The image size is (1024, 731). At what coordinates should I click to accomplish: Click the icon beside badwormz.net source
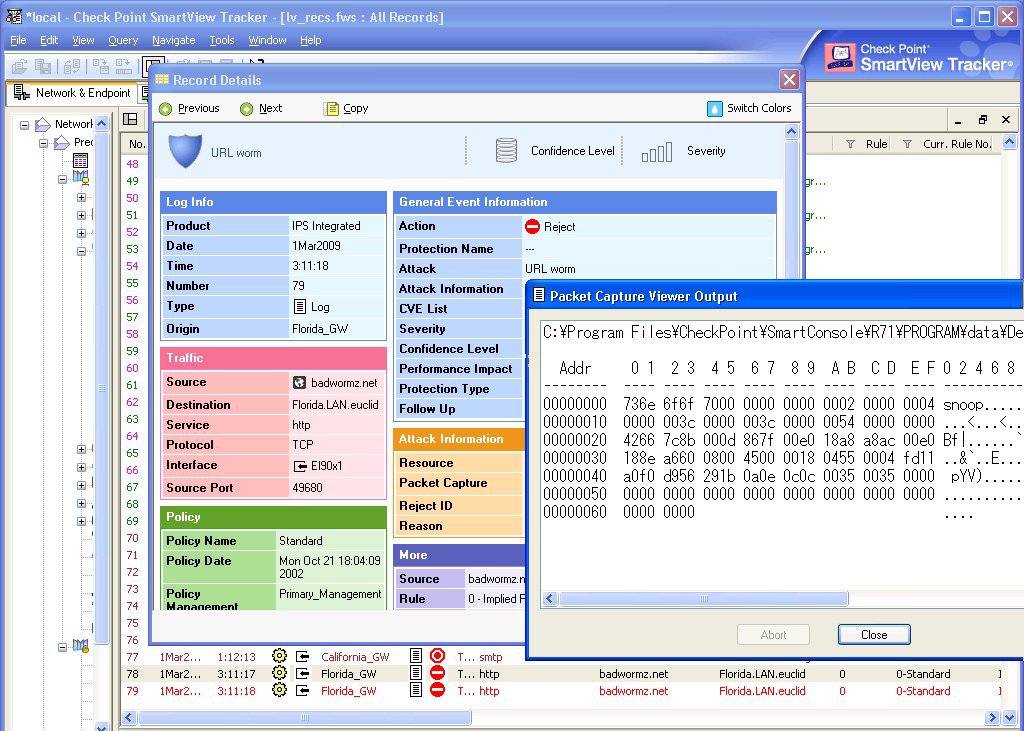[x=299, y=383]
